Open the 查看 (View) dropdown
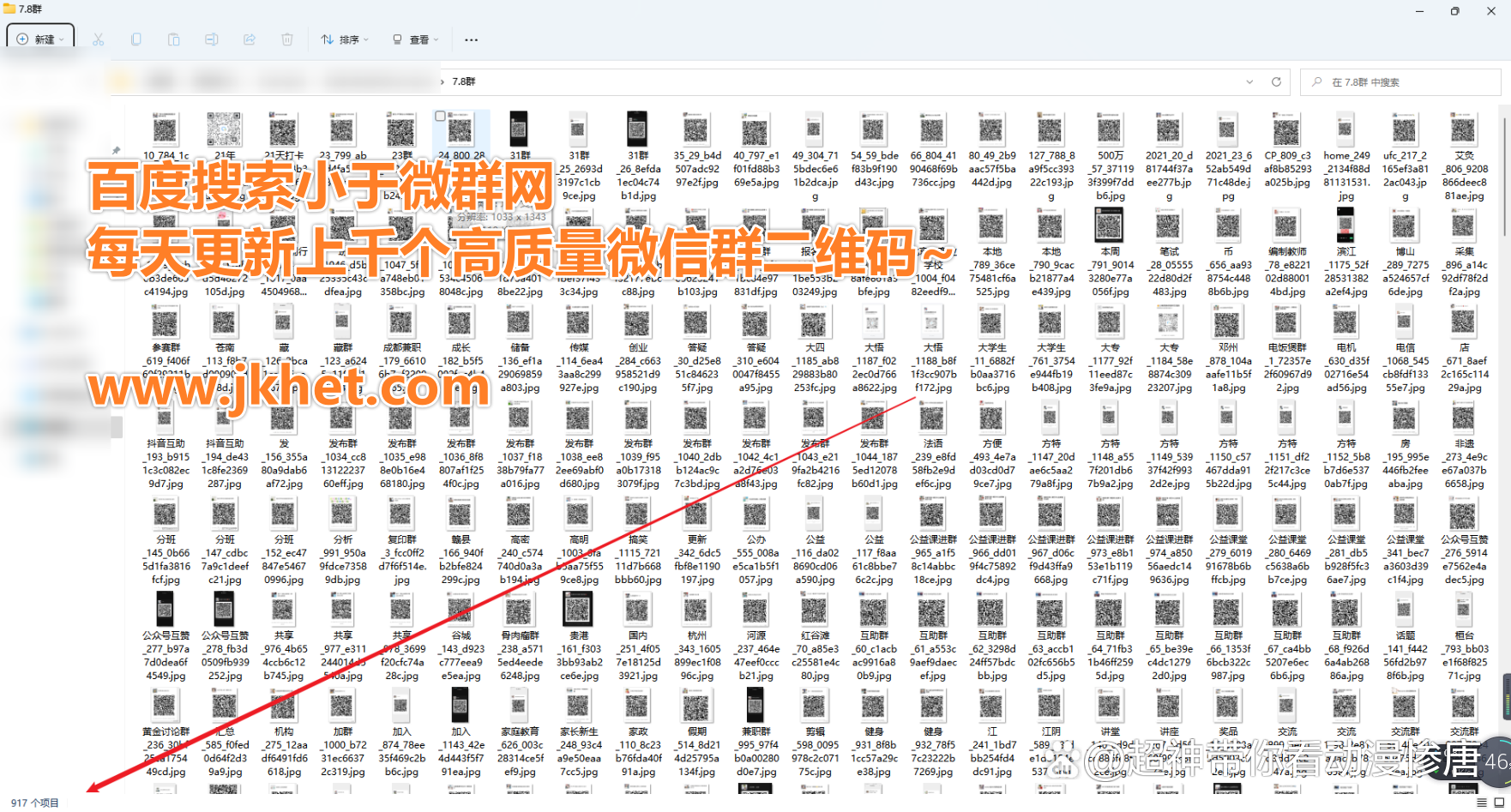 pyautogui.click(x=415, y=39)
